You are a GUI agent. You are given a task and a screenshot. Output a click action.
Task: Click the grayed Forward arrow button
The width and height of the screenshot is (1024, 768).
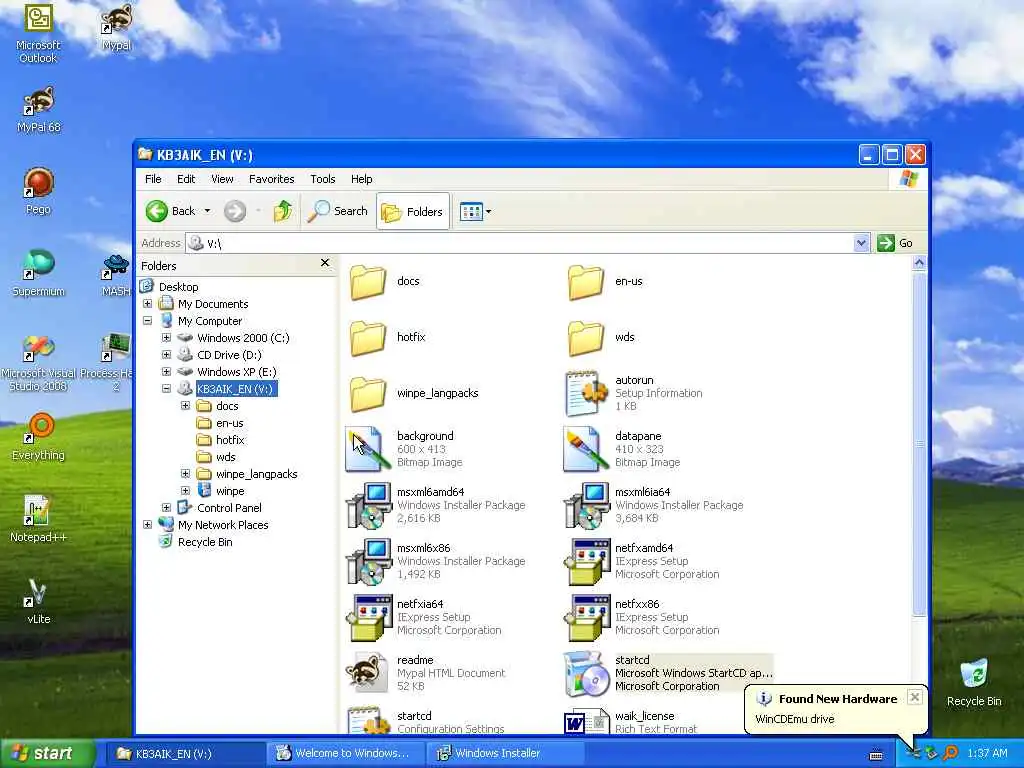coord(235,211)
